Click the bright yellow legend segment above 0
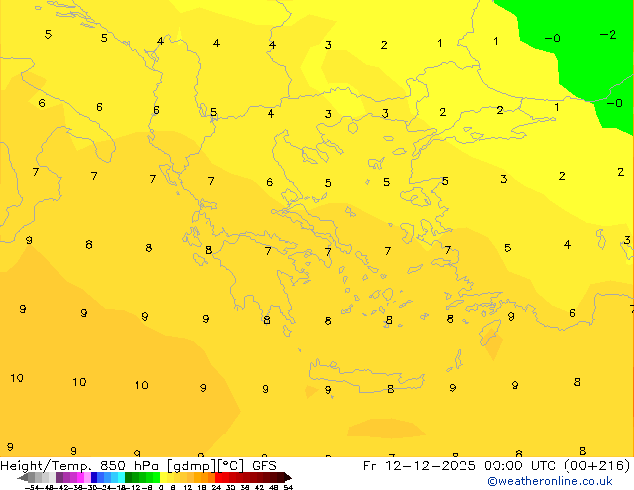This screenshot has height=490, width=634. [163, 477]
